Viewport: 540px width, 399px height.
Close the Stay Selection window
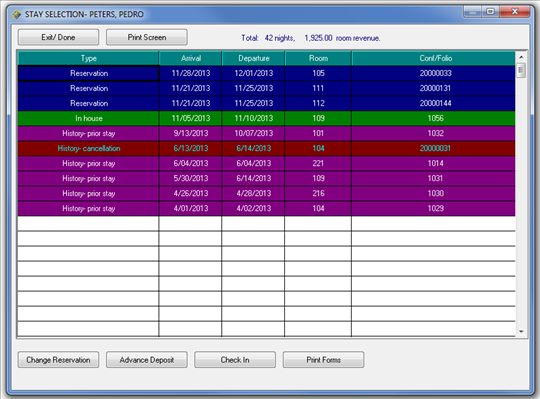pos(515,12)
